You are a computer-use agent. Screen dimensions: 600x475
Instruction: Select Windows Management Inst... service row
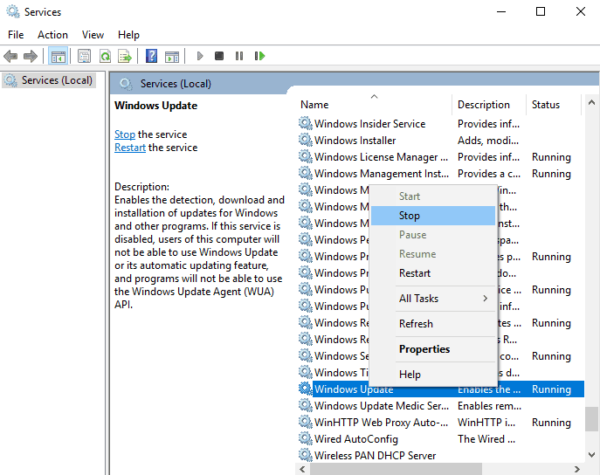[441, 173]
